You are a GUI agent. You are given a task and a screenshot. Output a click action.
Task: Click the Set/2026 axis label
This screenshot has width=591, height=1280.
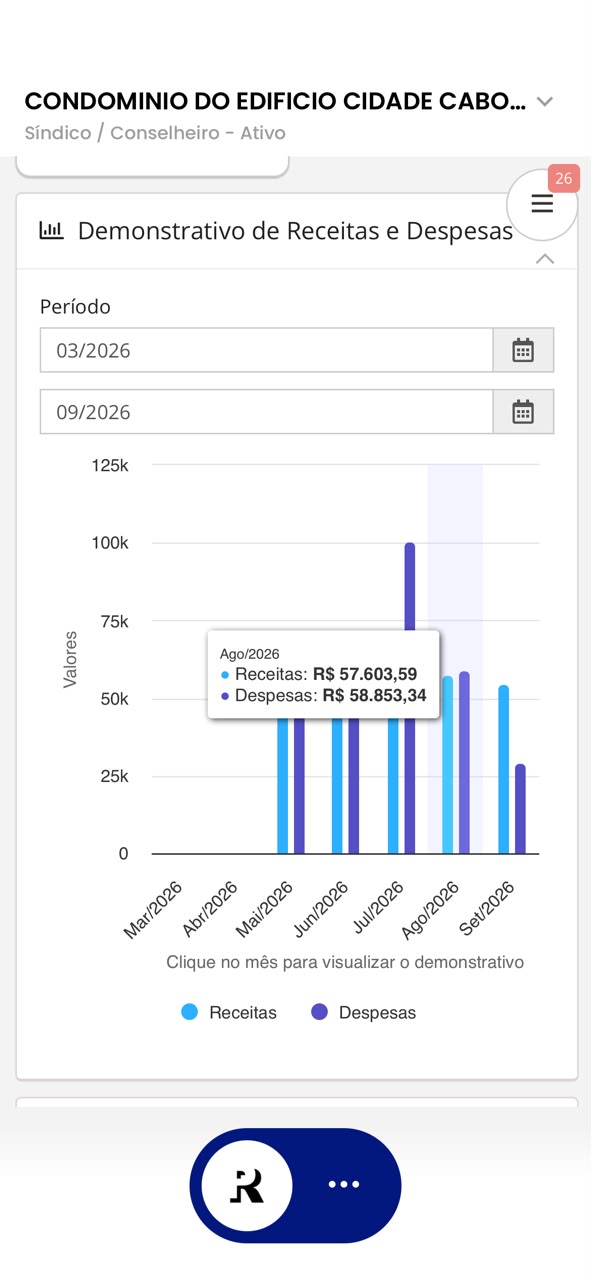point(488,908)
